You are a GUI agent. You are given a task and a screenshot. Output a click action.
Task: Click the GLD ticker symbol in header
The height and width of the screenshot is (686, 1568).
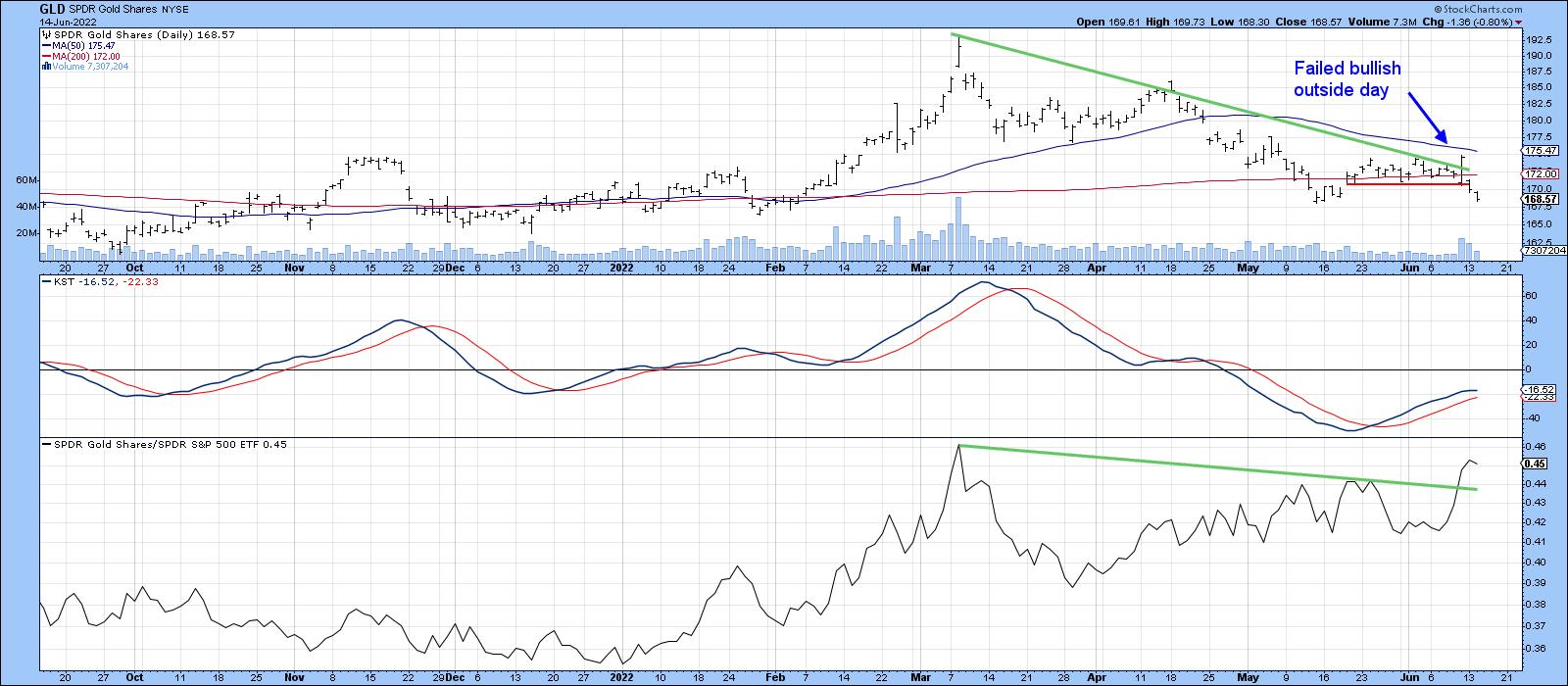click(x=53, y=7)
